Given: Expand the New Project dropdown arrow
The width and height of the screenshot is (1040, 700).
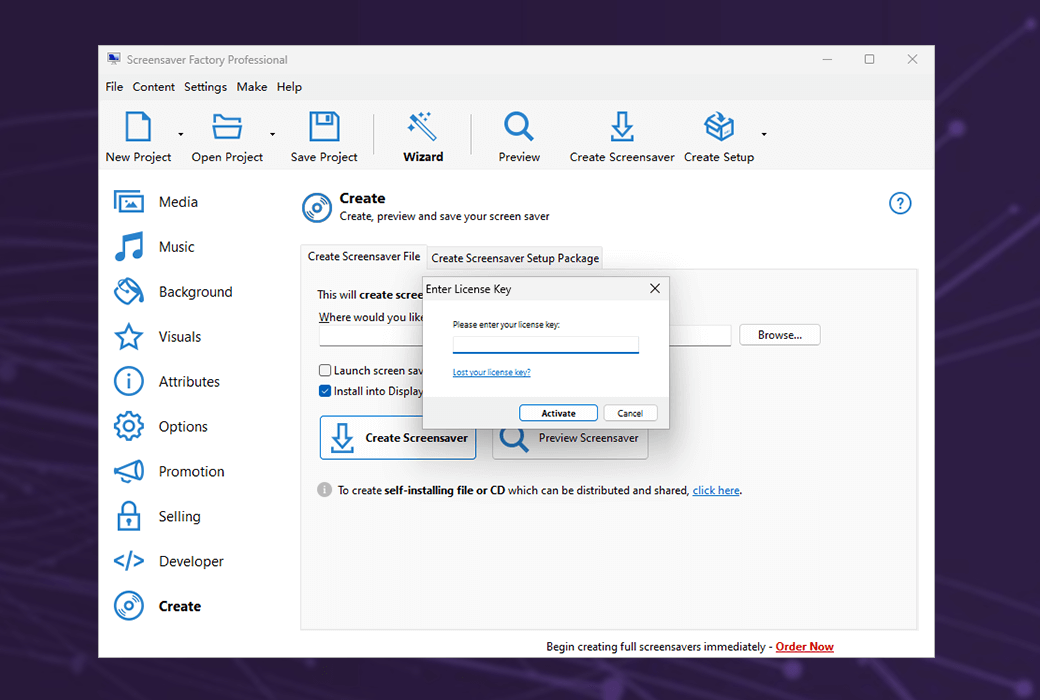Looking at the screenshot, I should pos(180,134).
